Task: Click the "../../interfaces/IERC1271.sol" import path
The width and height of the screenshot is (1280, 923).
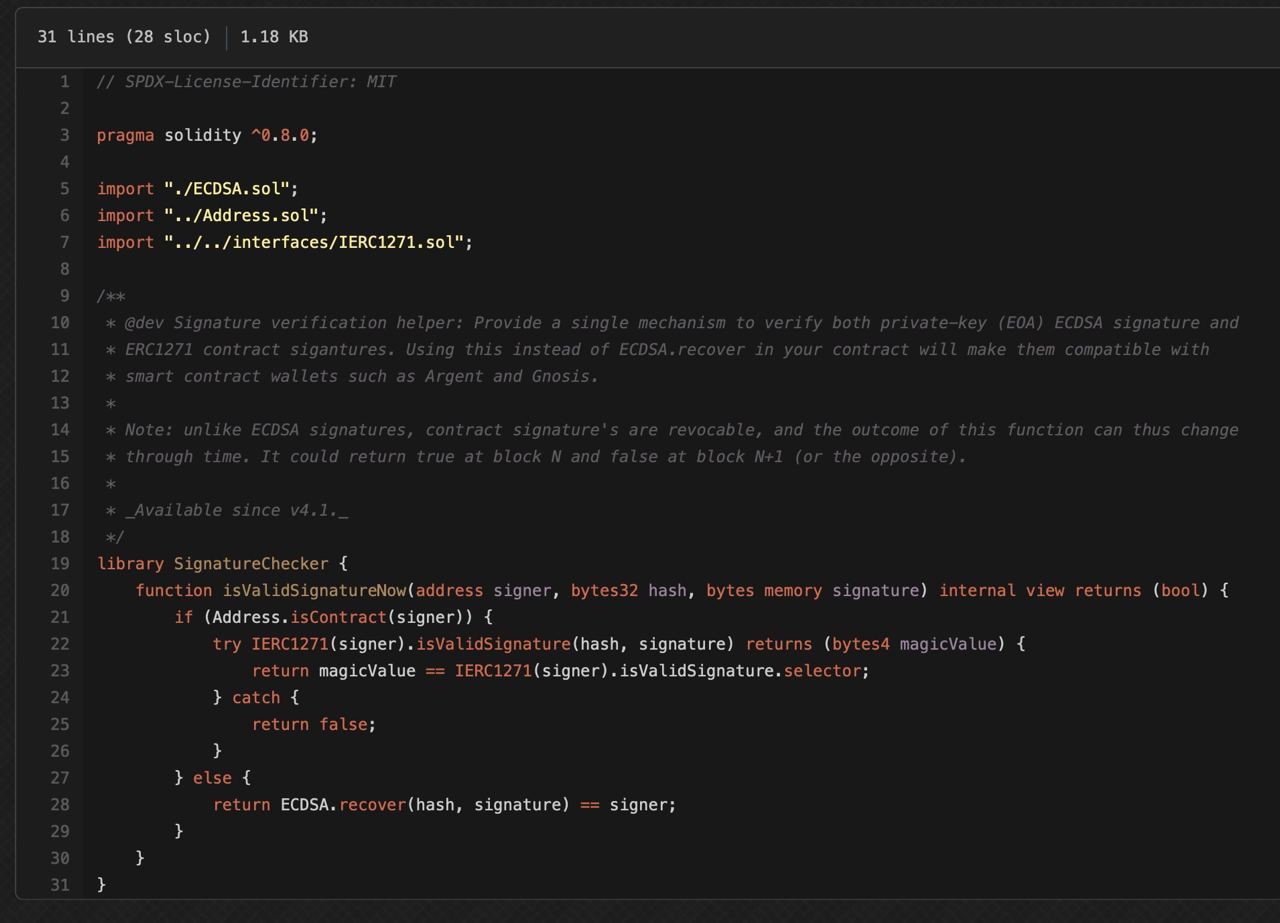Action: click(x=315, y=242)
